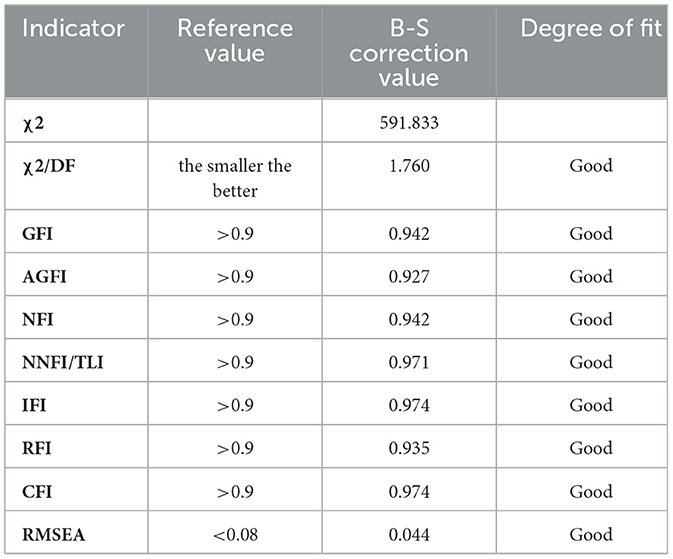Select the χ2/DF row label

click(49, 166)
